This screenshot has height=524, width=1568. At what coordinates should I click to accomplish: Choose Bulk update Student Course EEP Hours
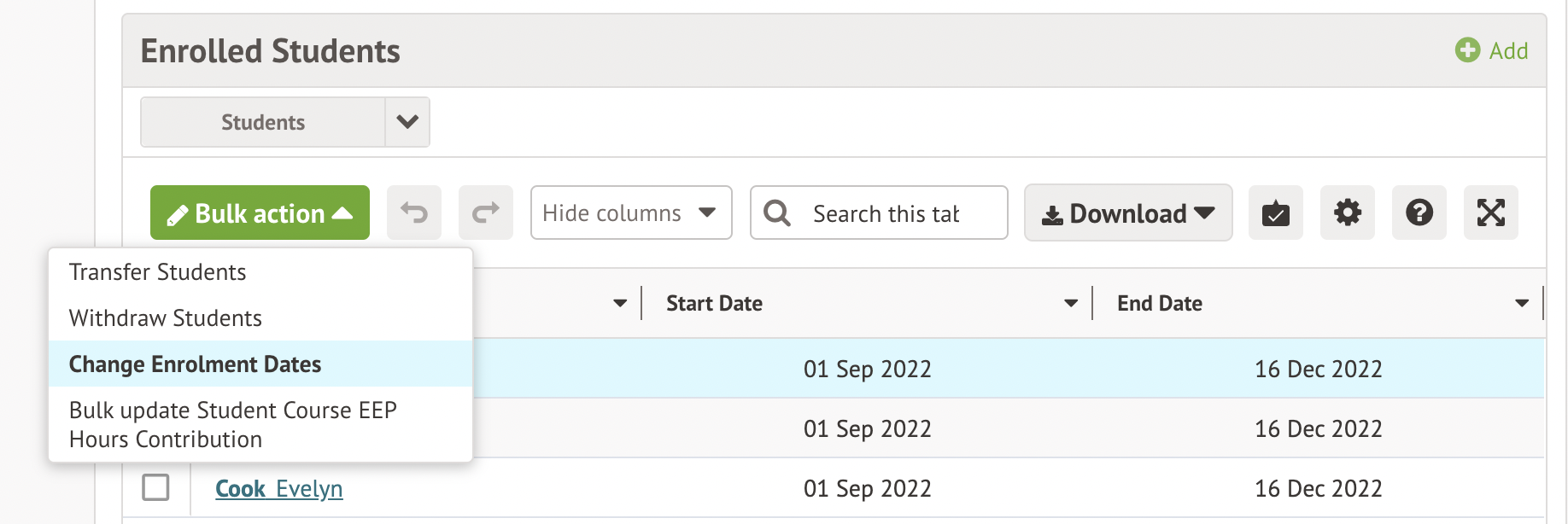pyautogui.click(x=232, y=424)
